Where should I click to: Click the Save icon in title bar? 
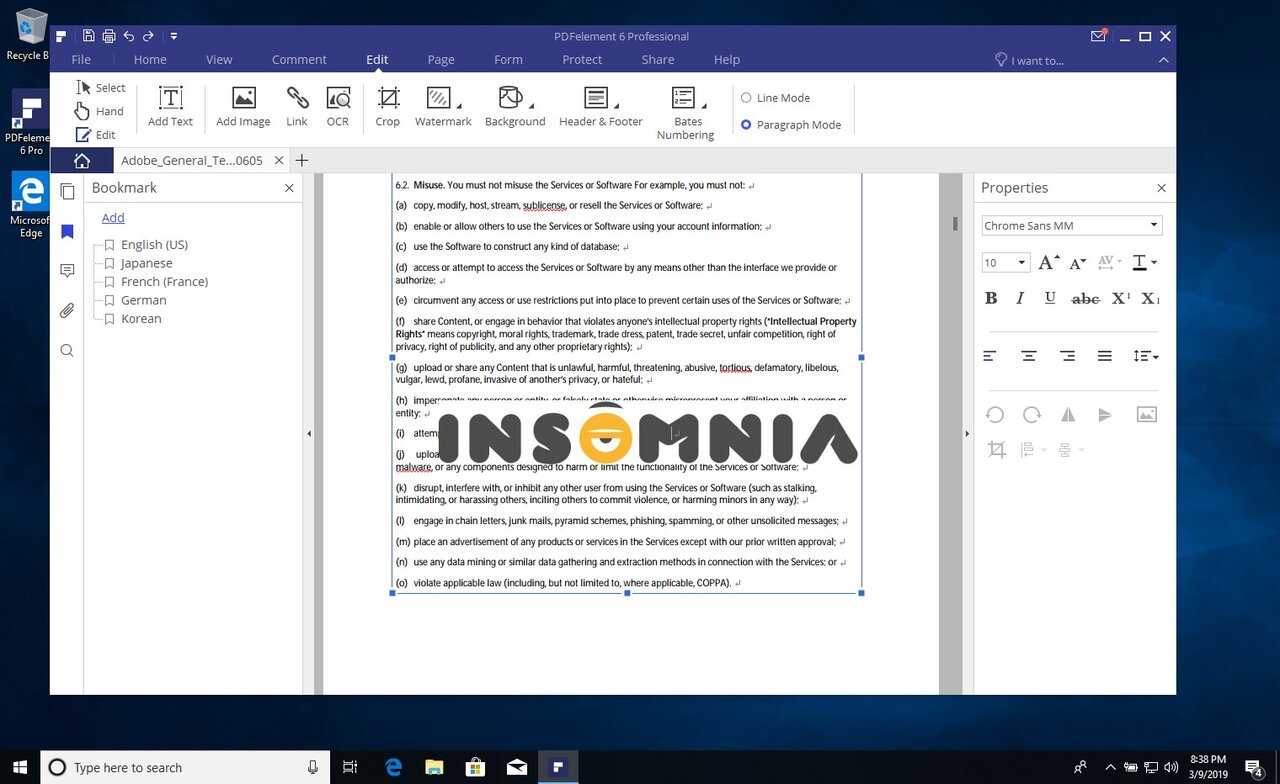point(89,36)
